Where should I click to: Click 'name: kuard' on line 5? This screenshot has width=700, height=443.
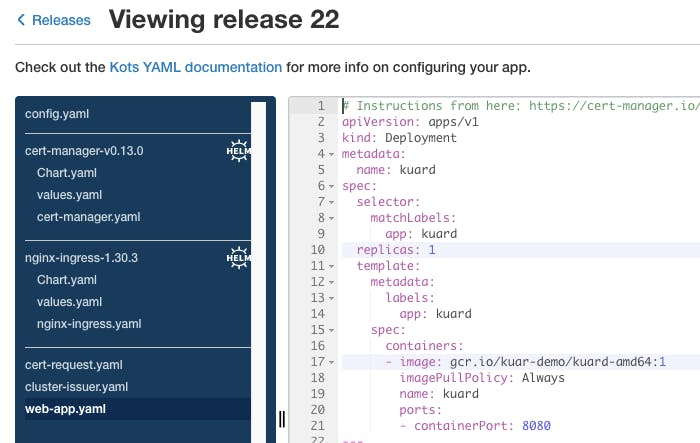(396, 170)
